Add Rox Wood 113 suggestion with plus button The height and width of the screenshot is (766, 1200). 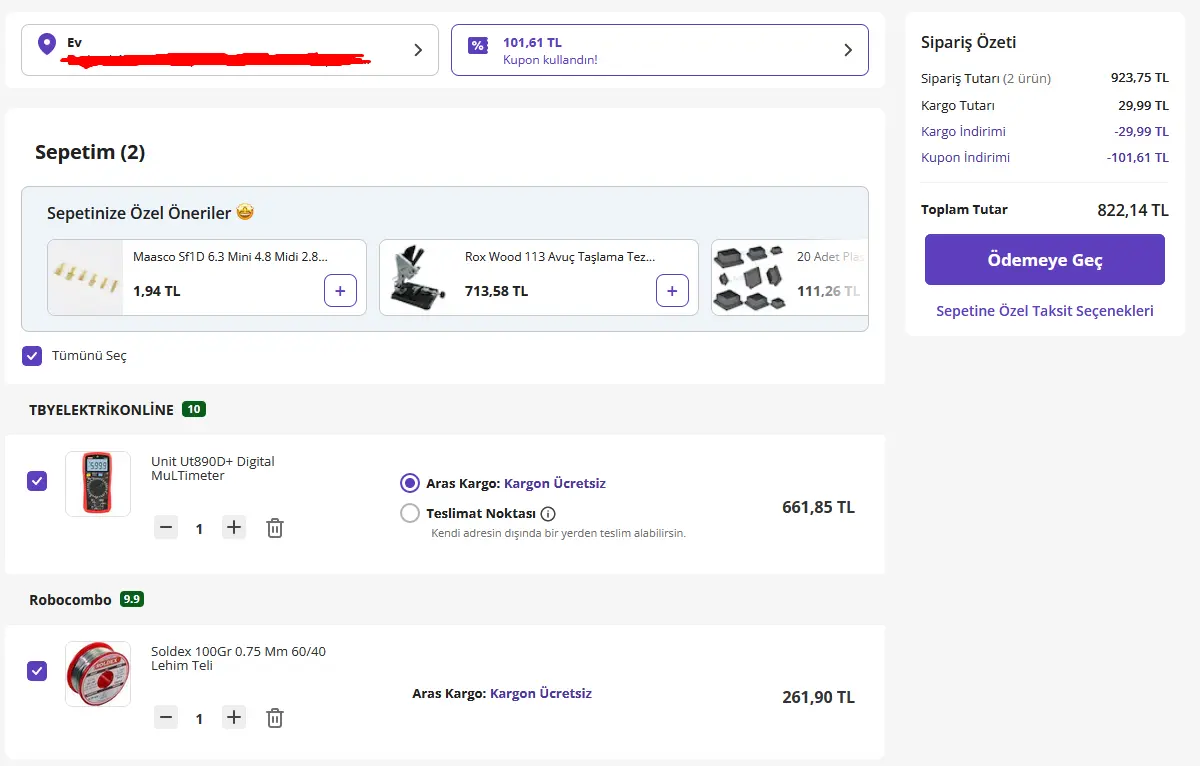(x=672, y=291)
